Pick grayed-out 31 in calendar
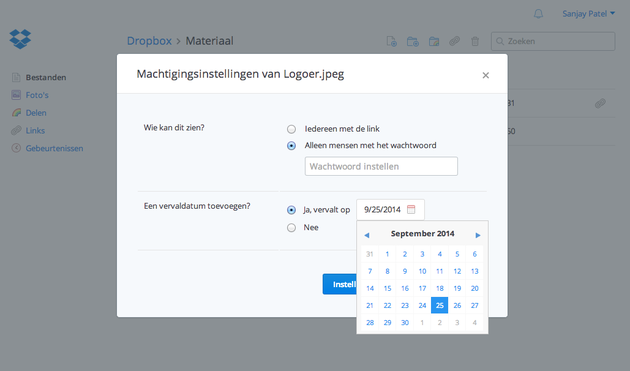The width and height of the screenshot is (630, 371). (x=370, y=254)
